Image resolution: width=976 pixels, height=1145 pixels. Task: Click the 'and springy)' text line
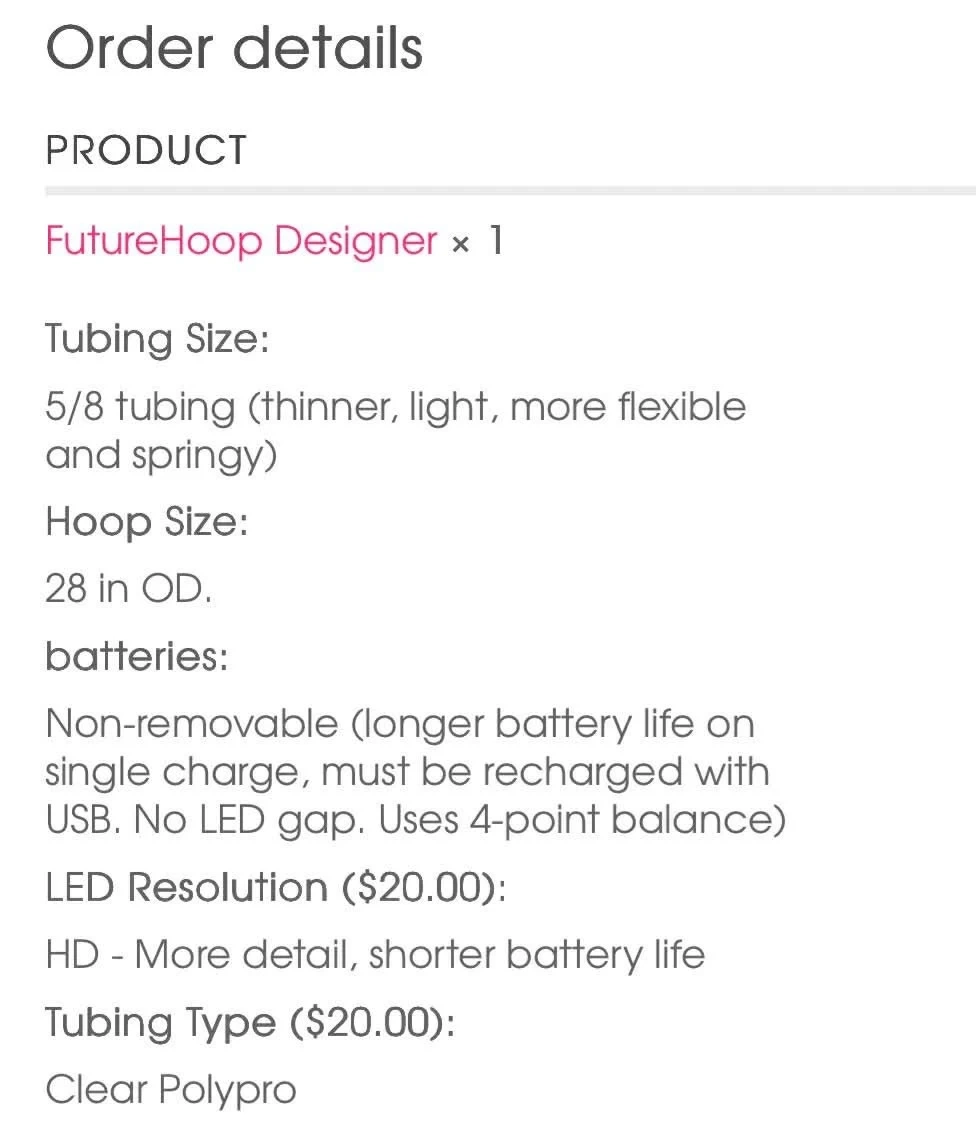(161, 456)
